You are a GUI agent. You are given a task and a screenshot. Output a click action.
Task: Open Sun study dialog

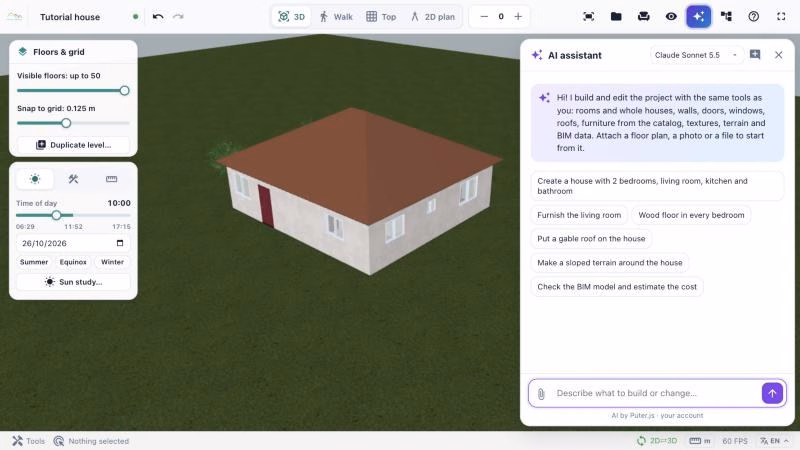click(x=73, y=282)
